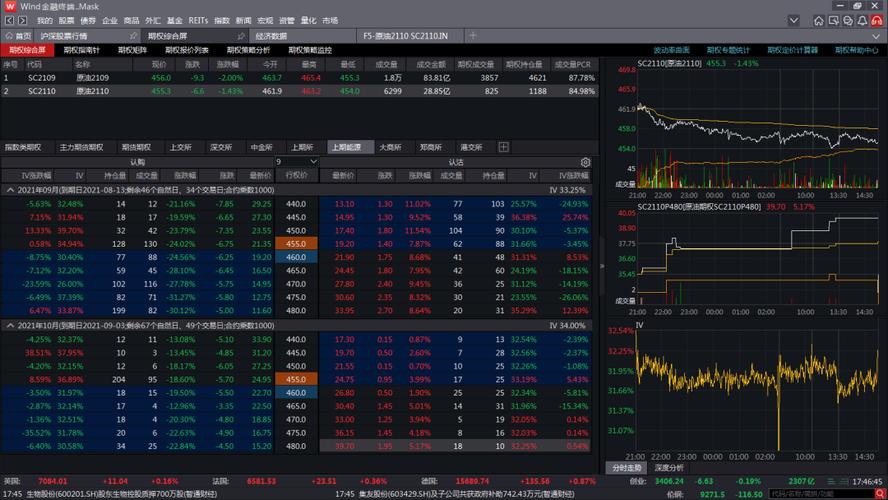Open option chain settings gear icon

coord(585,161)
